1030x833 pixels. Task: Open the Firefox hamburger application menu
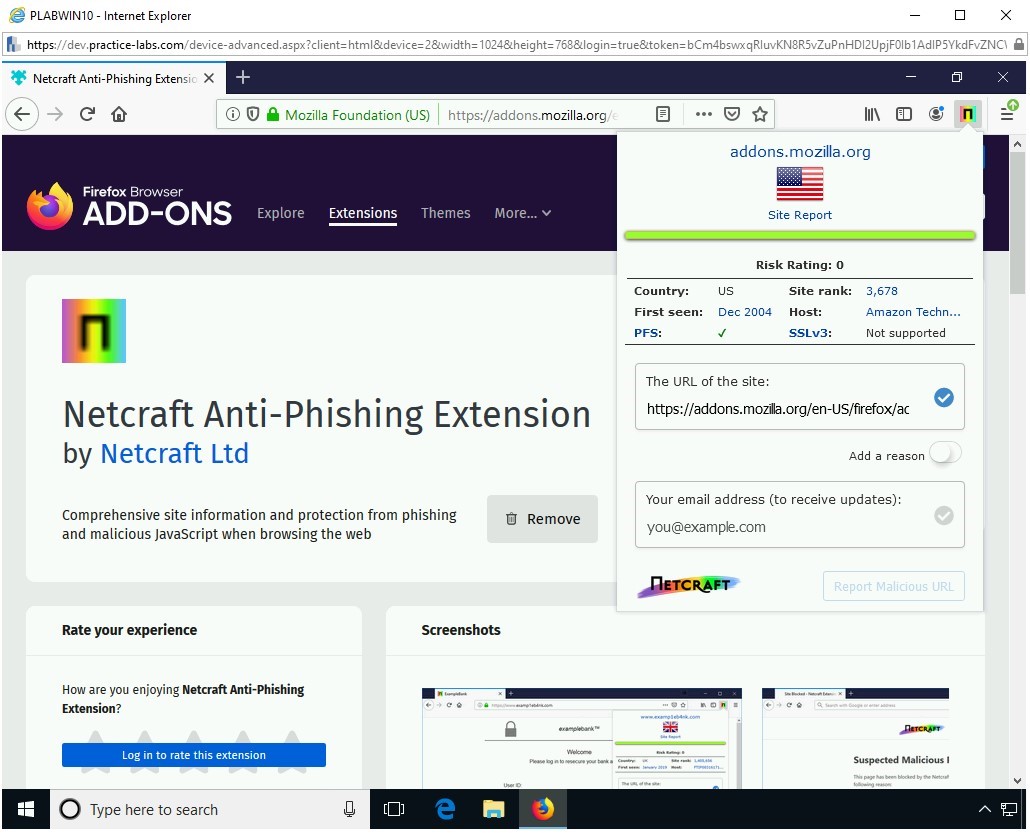pos(1006,114)
